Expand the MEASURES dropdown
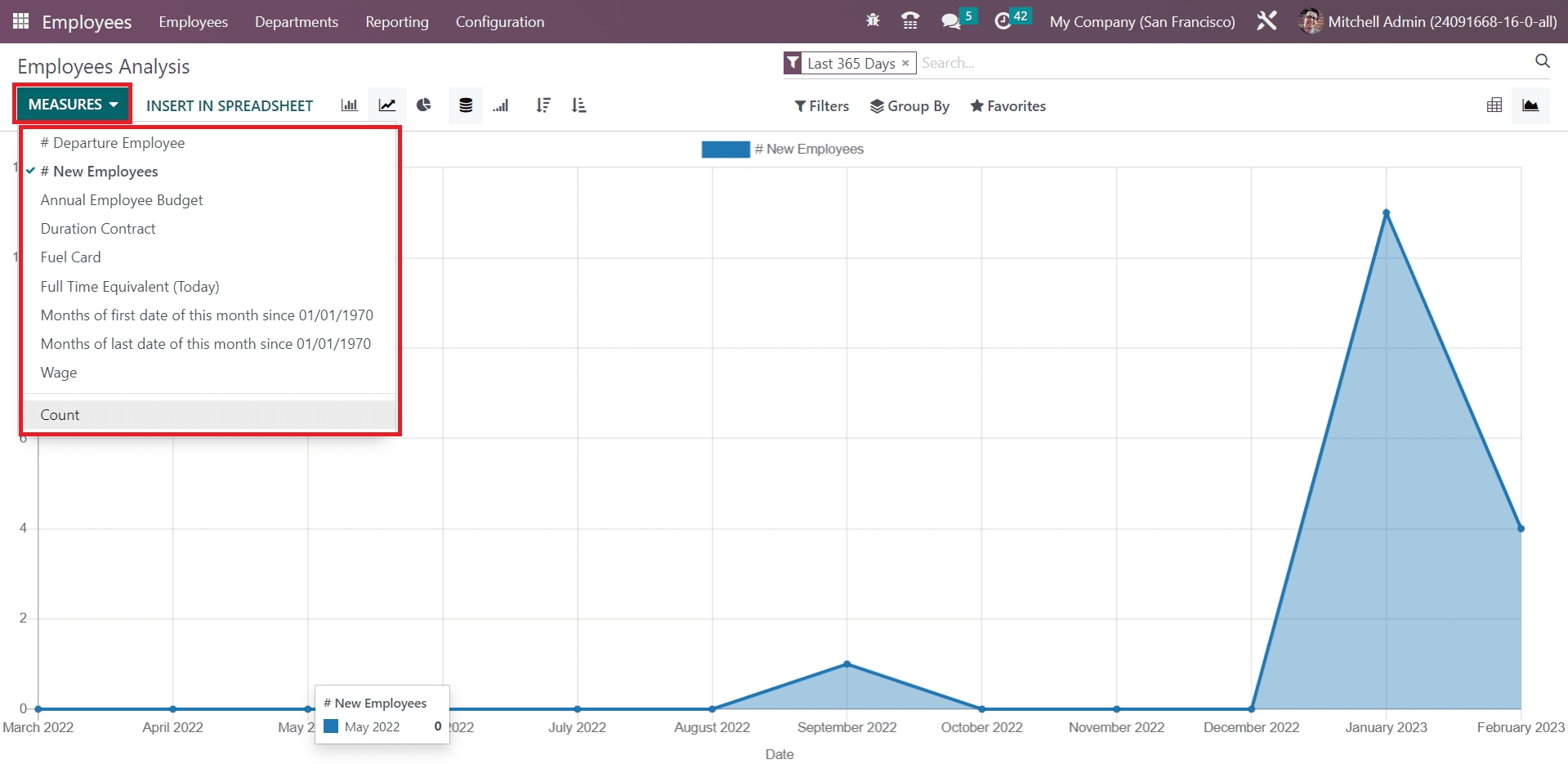Viewport: 1568px width, 764px height. pos(73,105)
